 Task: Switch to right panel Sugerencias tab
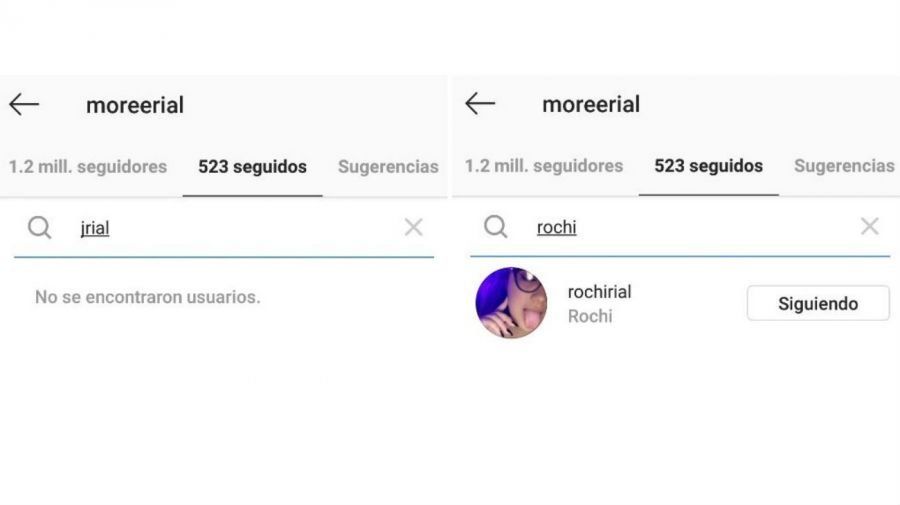844,166
